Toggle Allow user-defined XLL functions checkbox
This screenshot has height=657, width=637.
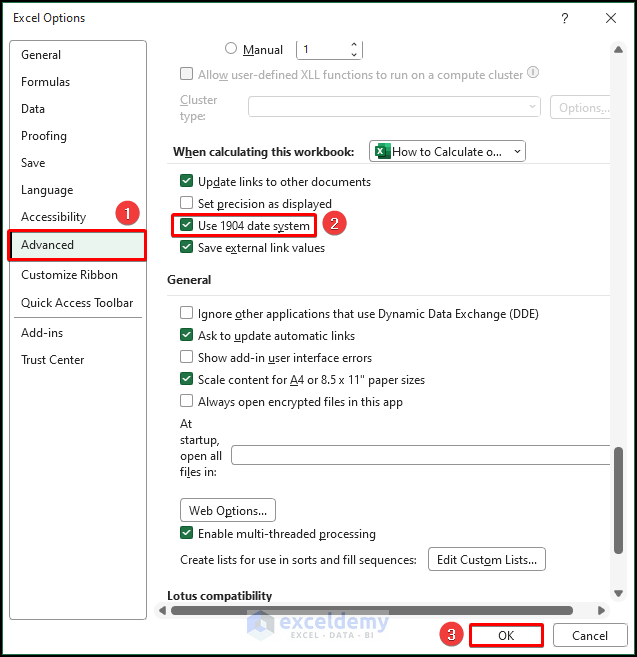tap(186, 74)
